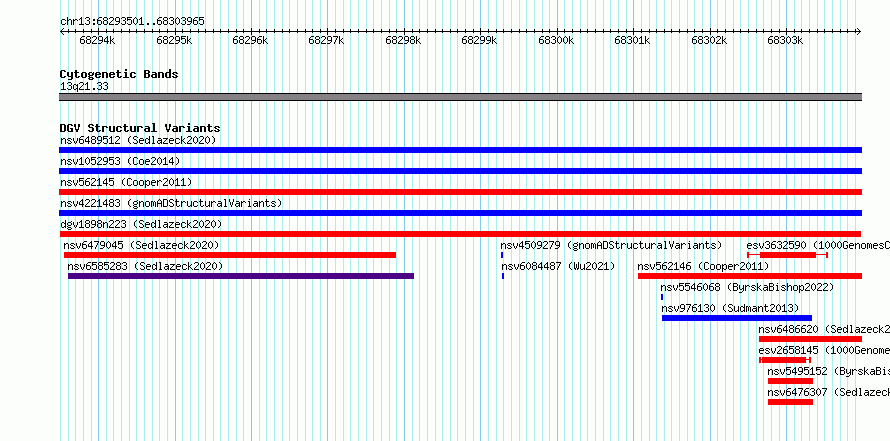Image resolution: width=890 pixels, height=441 pixels.
Task: Click nsv6479045 (Sedlazeck2020) label
Action: point(141,245)
